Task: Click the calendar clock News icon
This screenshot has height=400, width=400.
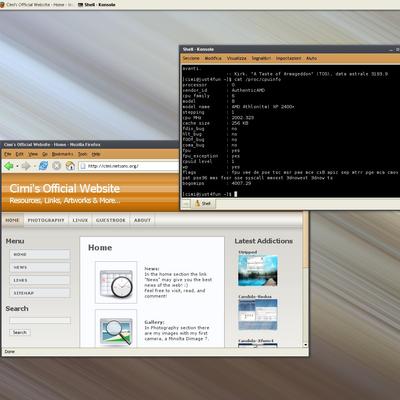Action: (x=116, y=282)
